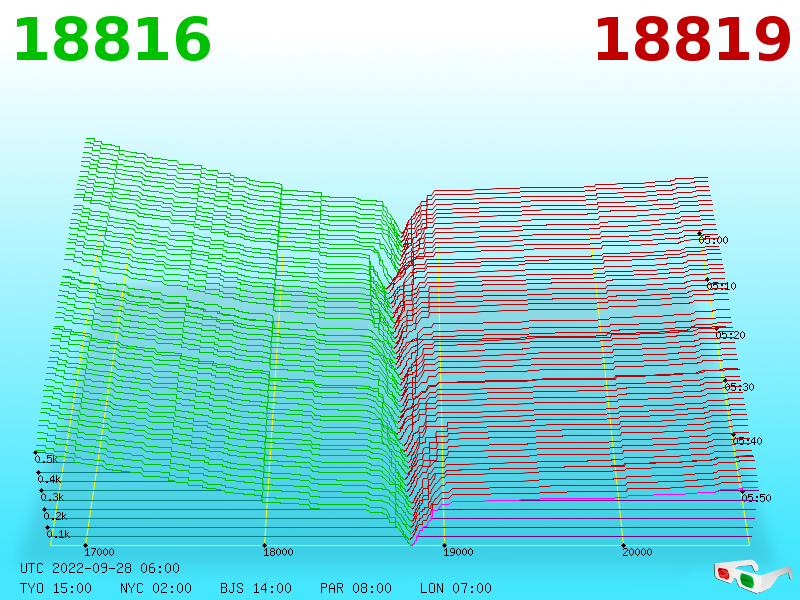The image size is (800, 600).
Task: Click the TYO 15:00 time
Action: (56, 588)
